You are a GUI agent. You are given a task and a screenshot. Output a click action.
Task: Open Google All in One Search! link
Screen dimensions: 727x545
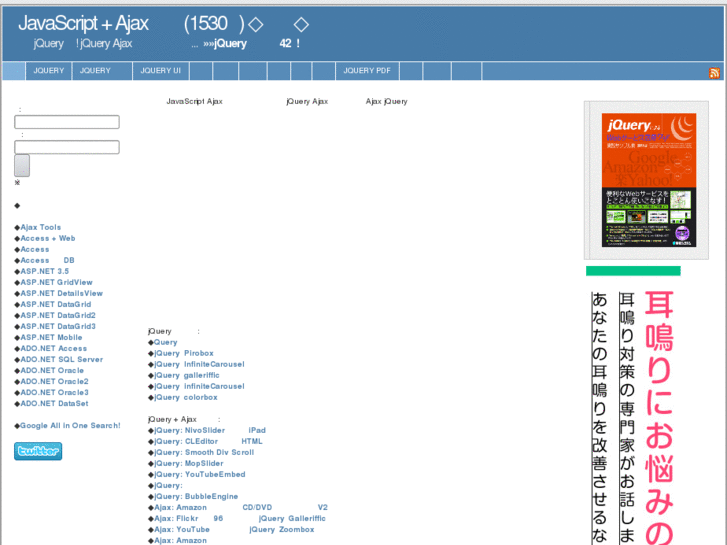[70, 426]
